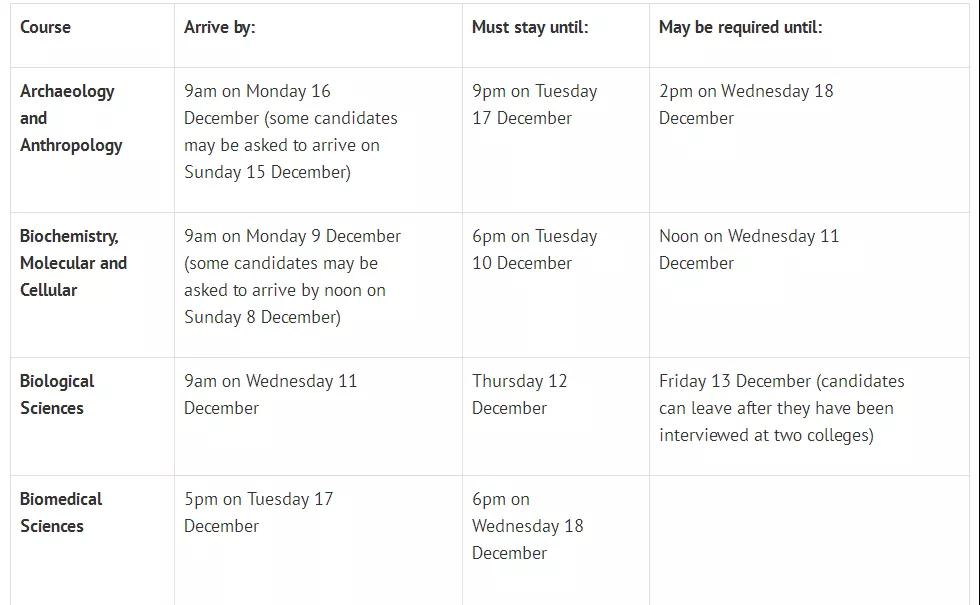Click the "5pm on Tuesday 17 December" cell
The width and height of the screenshot is (980, 605).
pos(258,513)
